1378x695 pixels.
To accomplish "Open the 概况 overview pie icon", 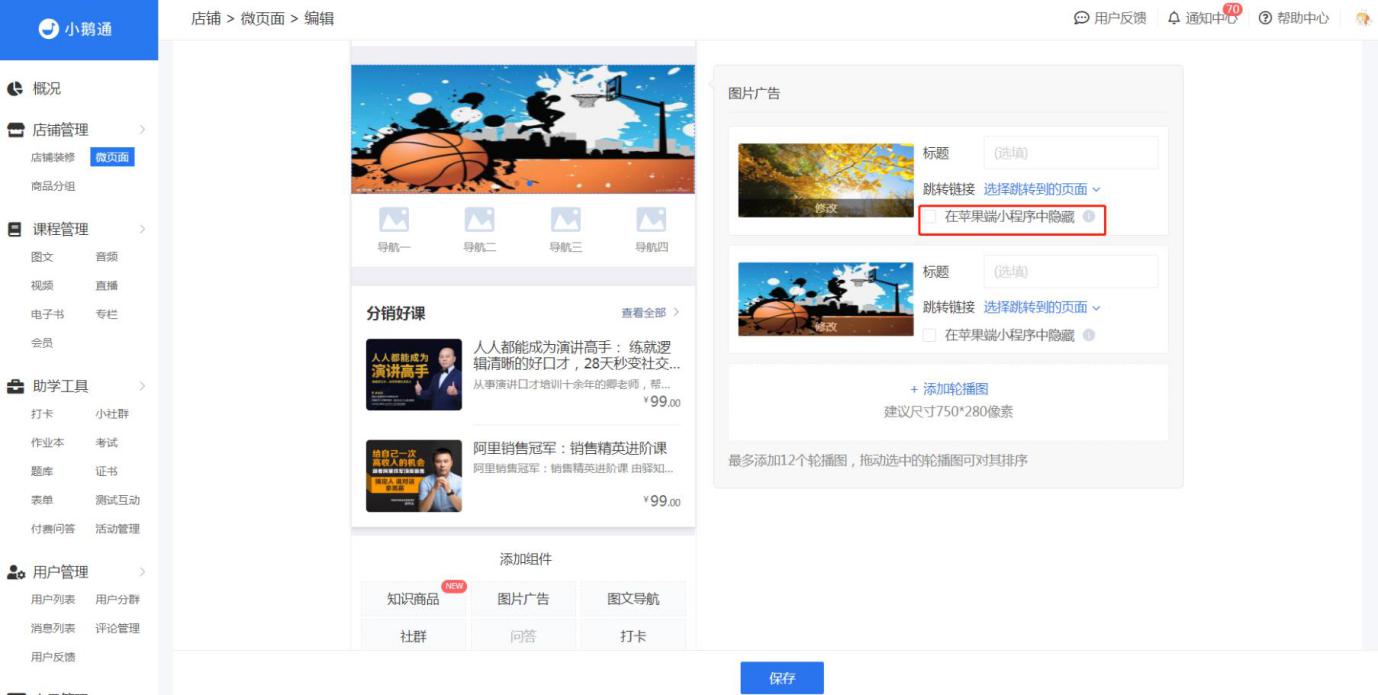I will click(15, 89).
